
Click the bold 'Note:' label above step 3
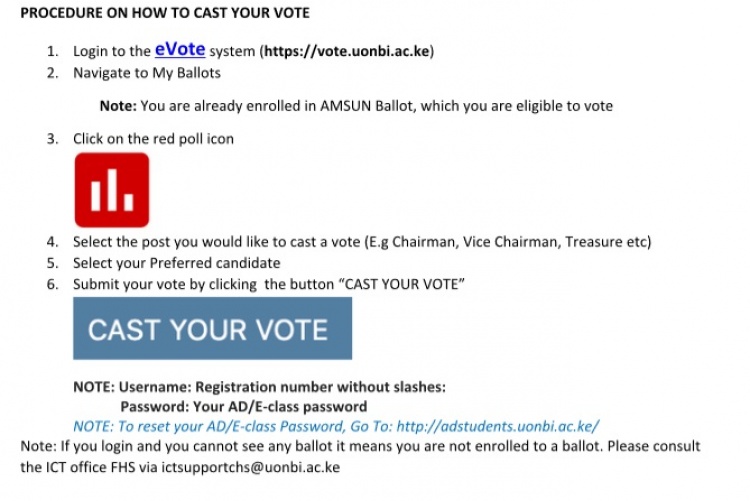click(118, 106)
